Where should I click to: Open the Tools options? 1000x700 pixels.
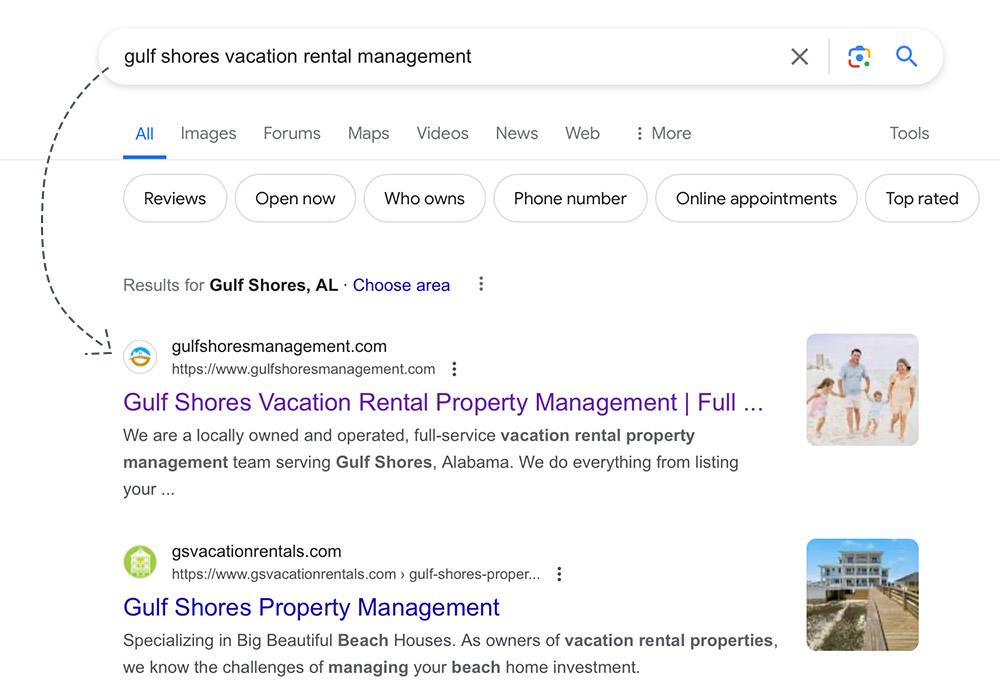(909, 133)
